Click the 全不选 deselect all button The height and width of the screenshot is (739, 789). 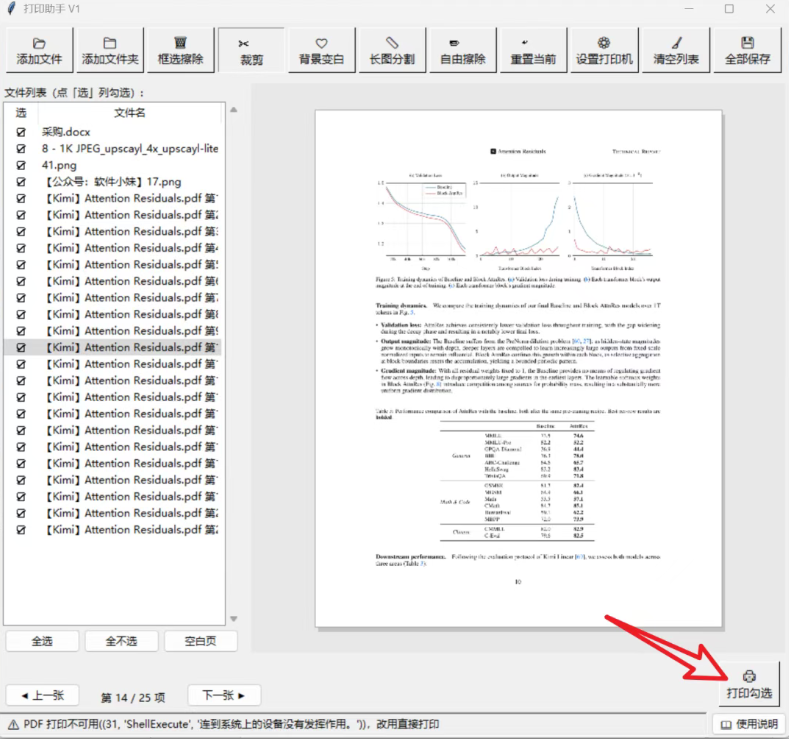pos(121,641)
